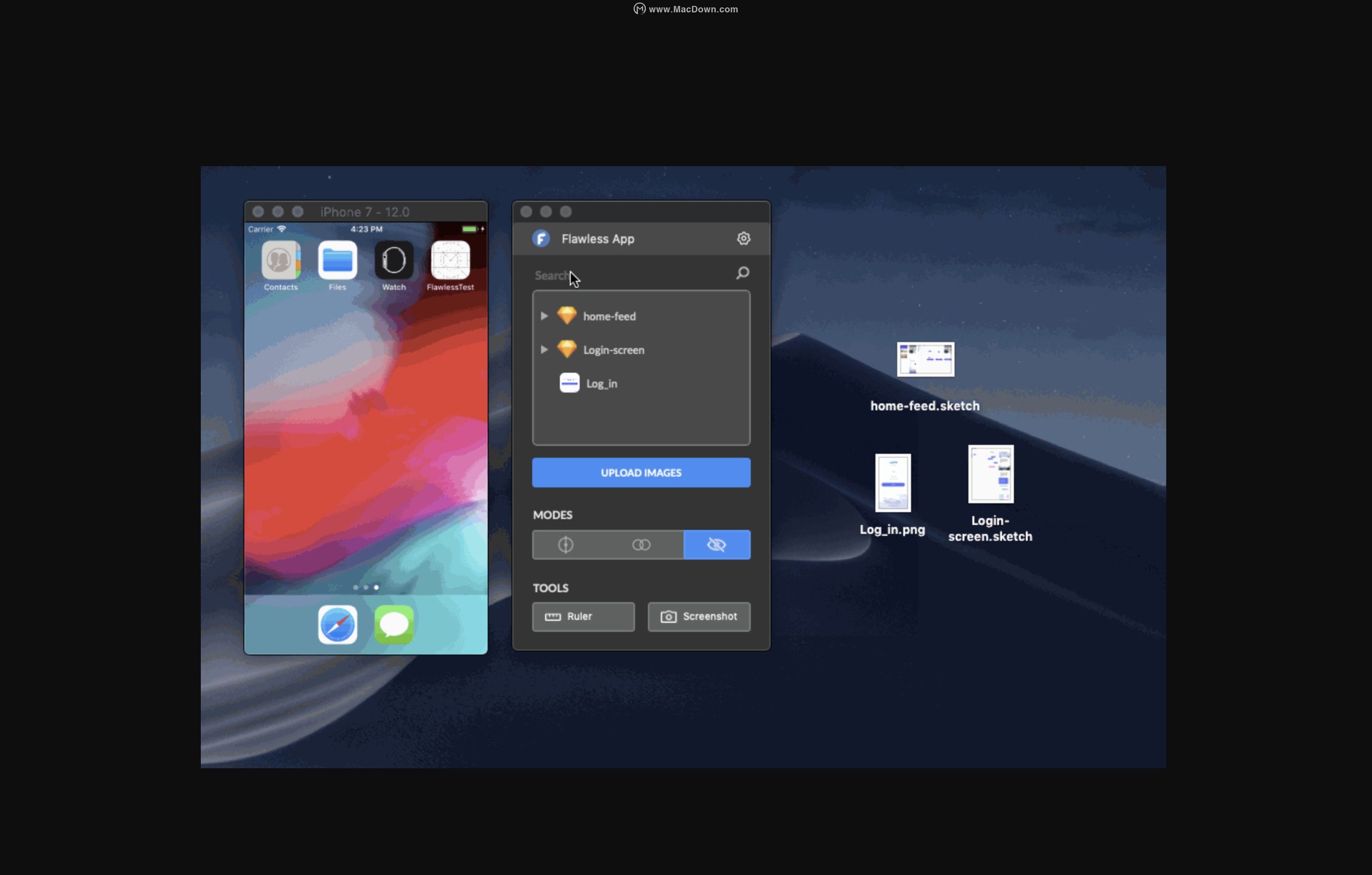Expand the home-feed sketch item
1372x875 pixels.
pyautogui.click(x=544, y=315)
